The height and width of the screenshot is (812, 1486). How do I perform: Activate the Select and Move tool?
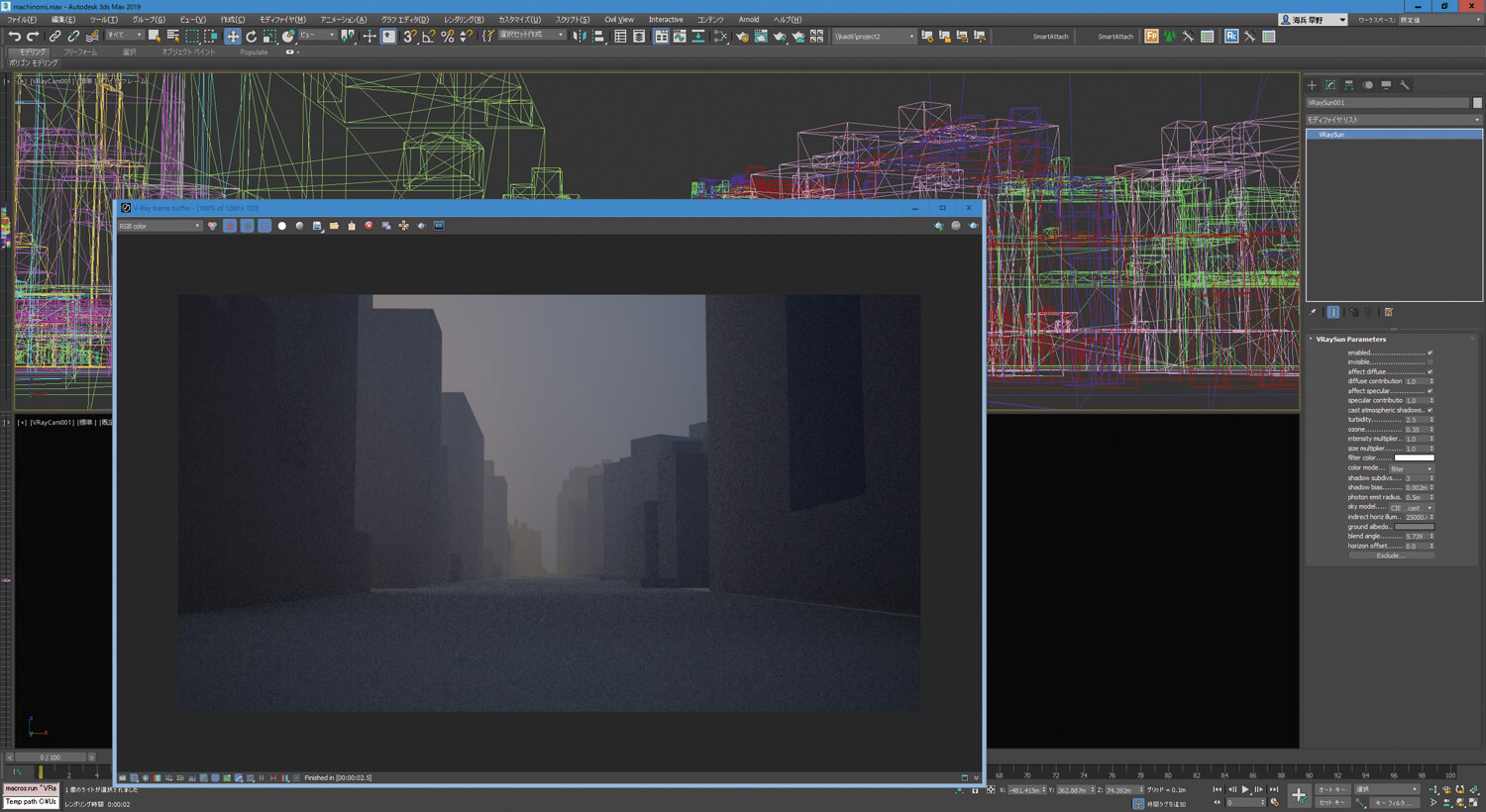(x=232, y=37)
